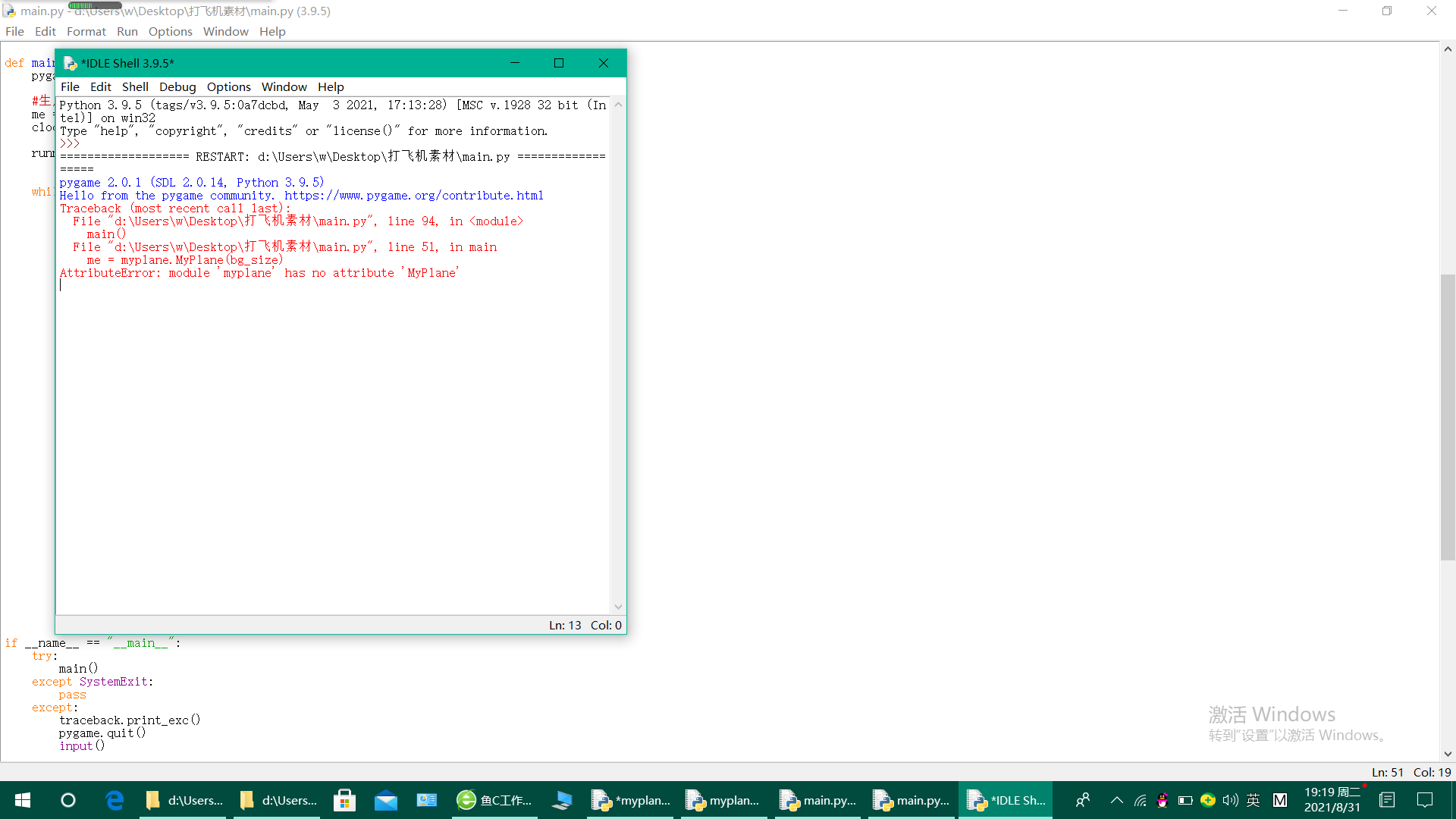Click the editor vertical scrollbar thumb
Viewport: 1456px width, 819px height.
point(1448,417)
